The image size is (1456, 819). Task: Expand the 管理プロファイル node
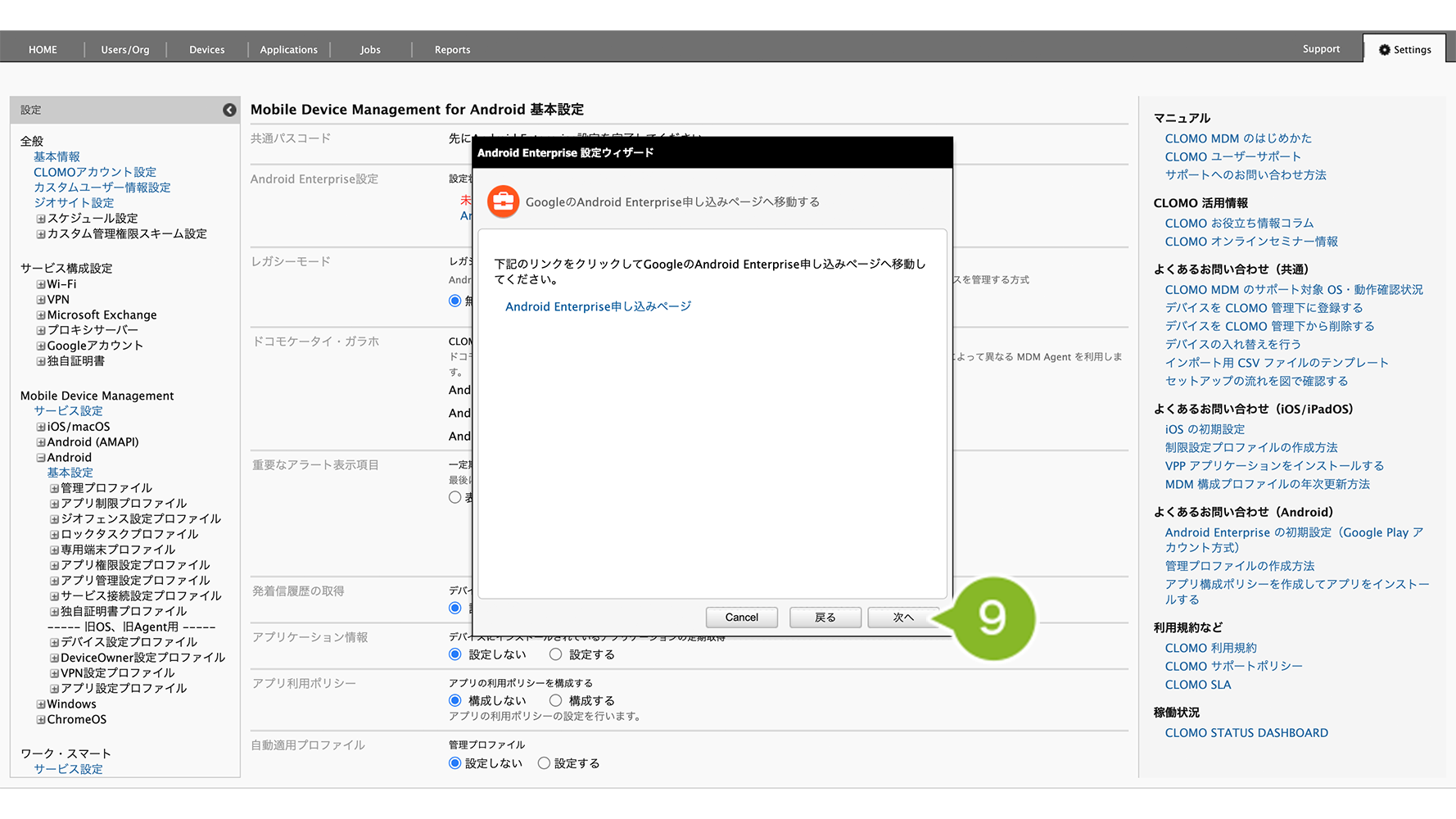click(55, 488)
